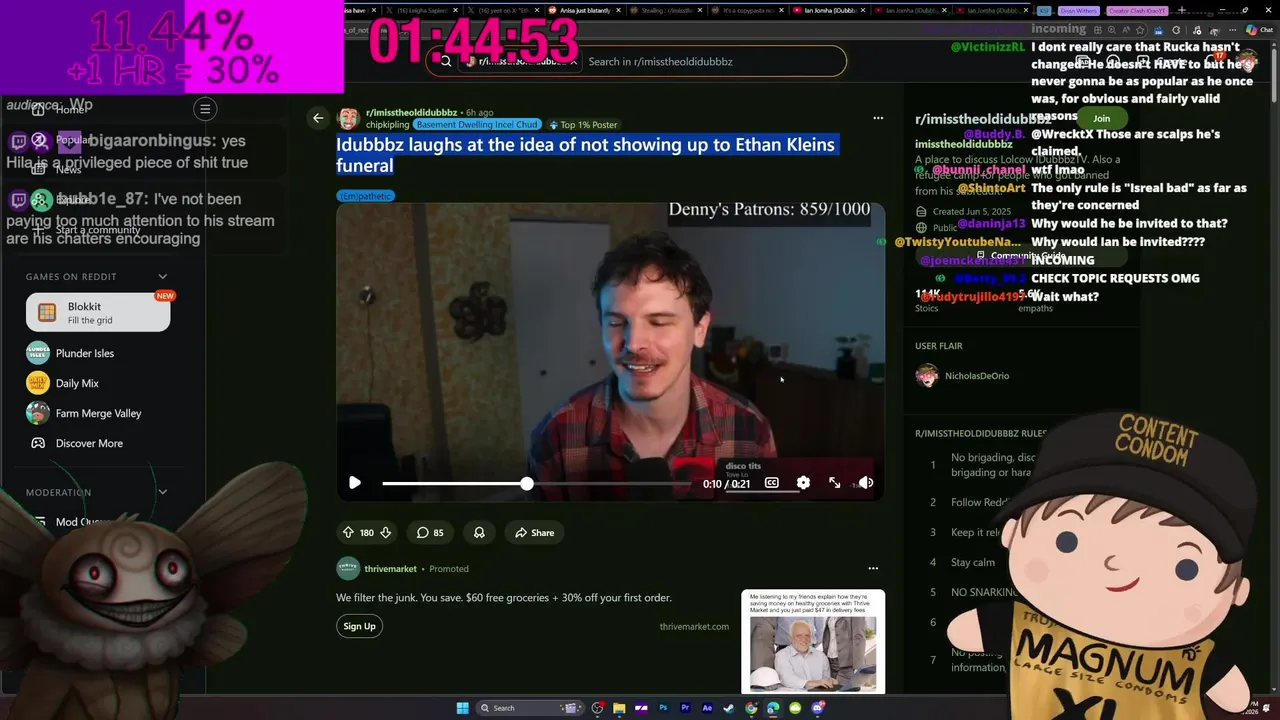Remove the subreddit filter chip from search
1280x720 pixels.
pos(574,62)
